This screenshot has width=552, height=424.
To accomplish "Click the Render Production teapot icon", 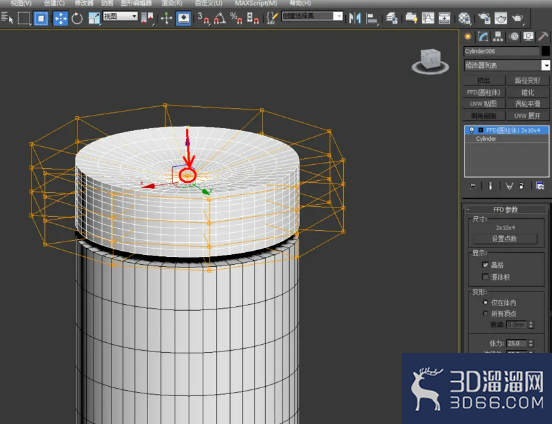I will point(518,18).
